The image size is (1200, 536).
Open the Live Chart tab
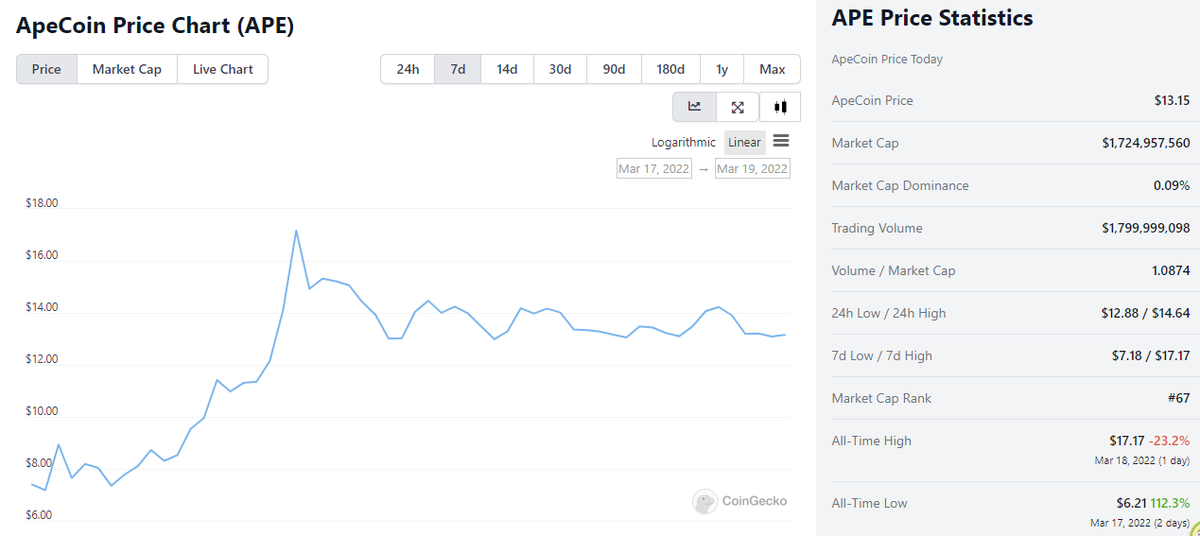coord(223,69)
